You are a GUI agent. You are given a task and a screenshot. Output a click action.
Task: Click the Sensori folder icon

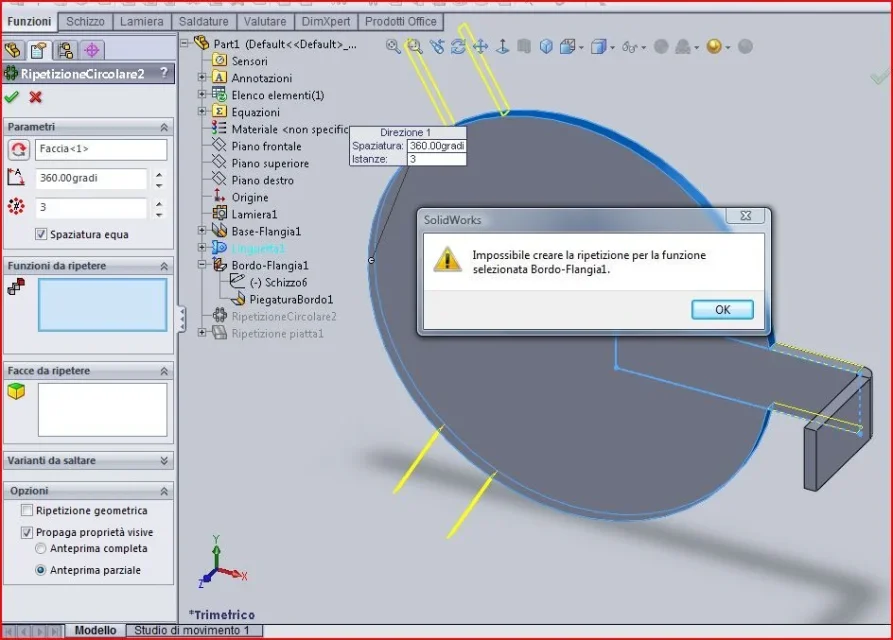click(219, 60)
